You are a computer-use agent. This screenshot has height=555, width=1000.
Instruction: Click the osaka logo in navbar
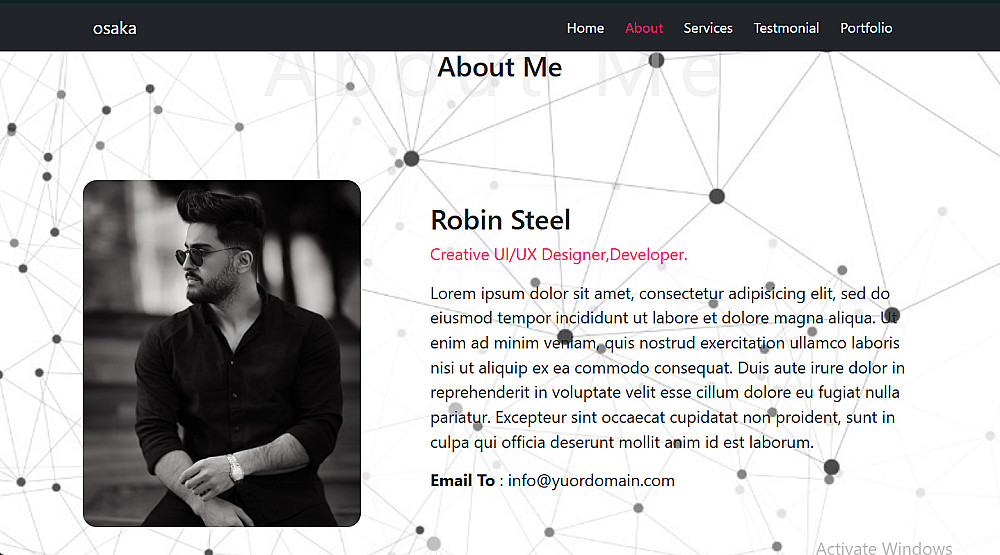point(114,28)
